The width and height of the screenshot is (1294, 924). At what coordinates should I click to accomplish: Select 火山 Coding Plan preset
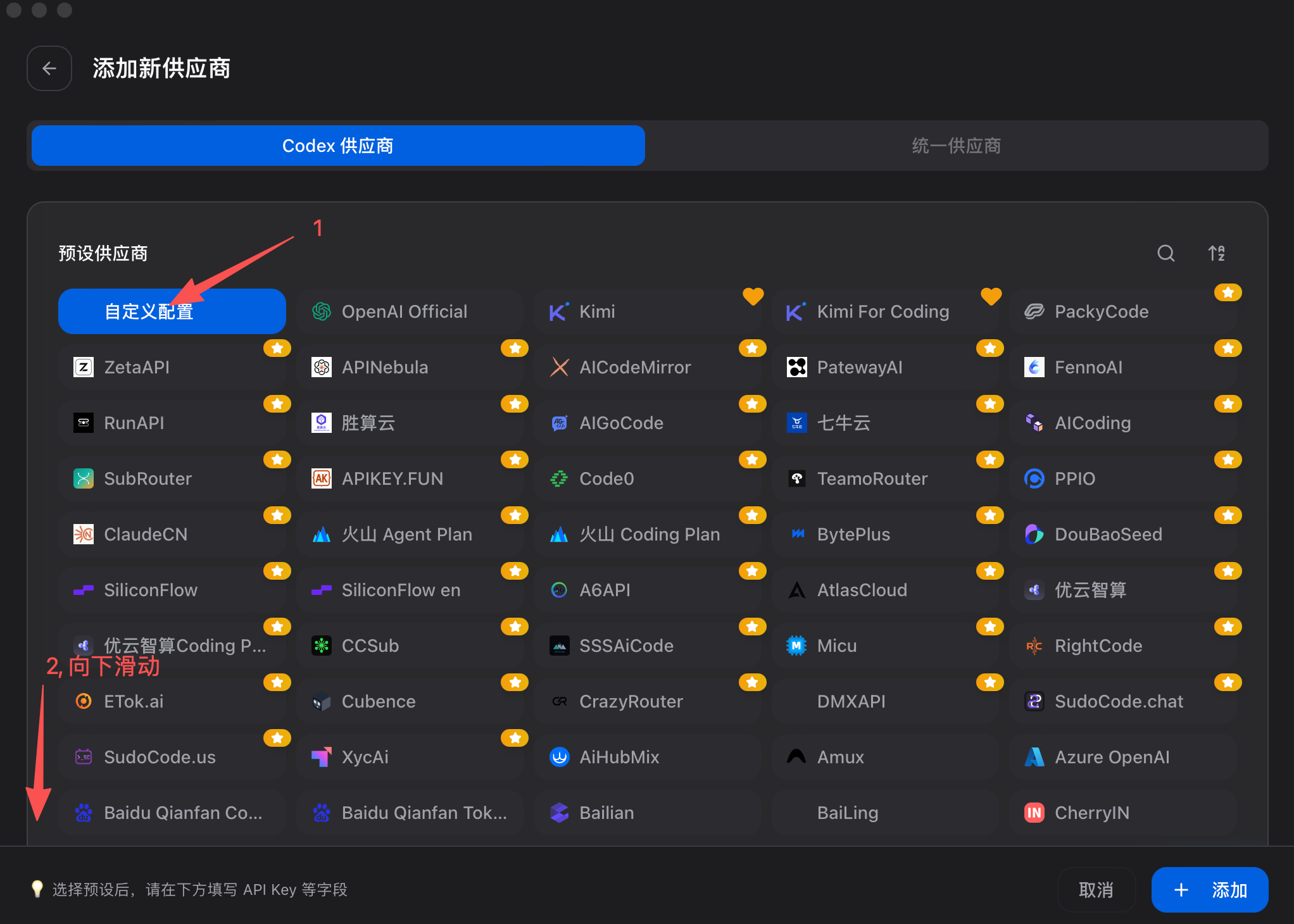click(648, 534)
